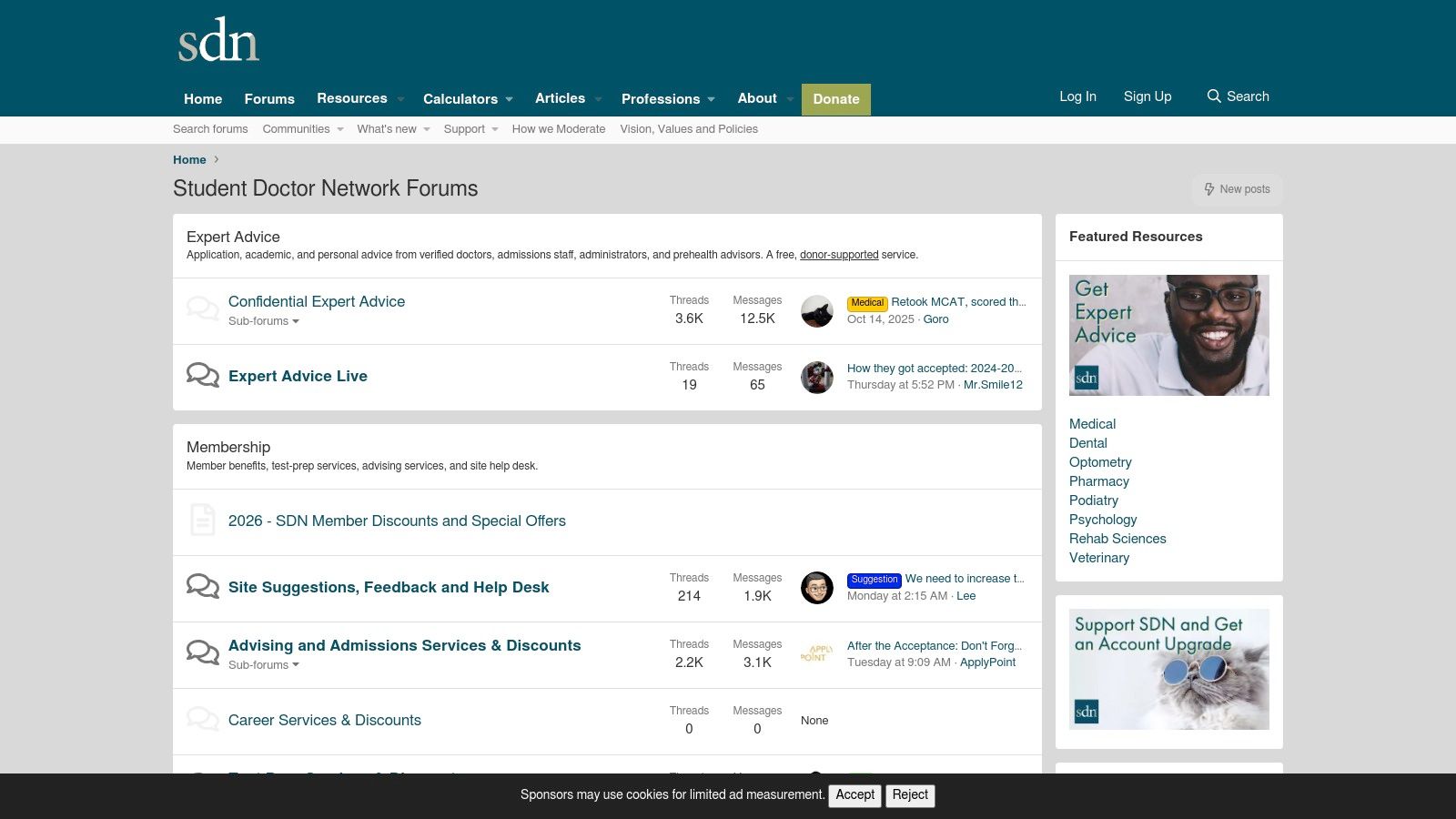Click the document icon beside 2026 Member Discounts

(202, 521)
